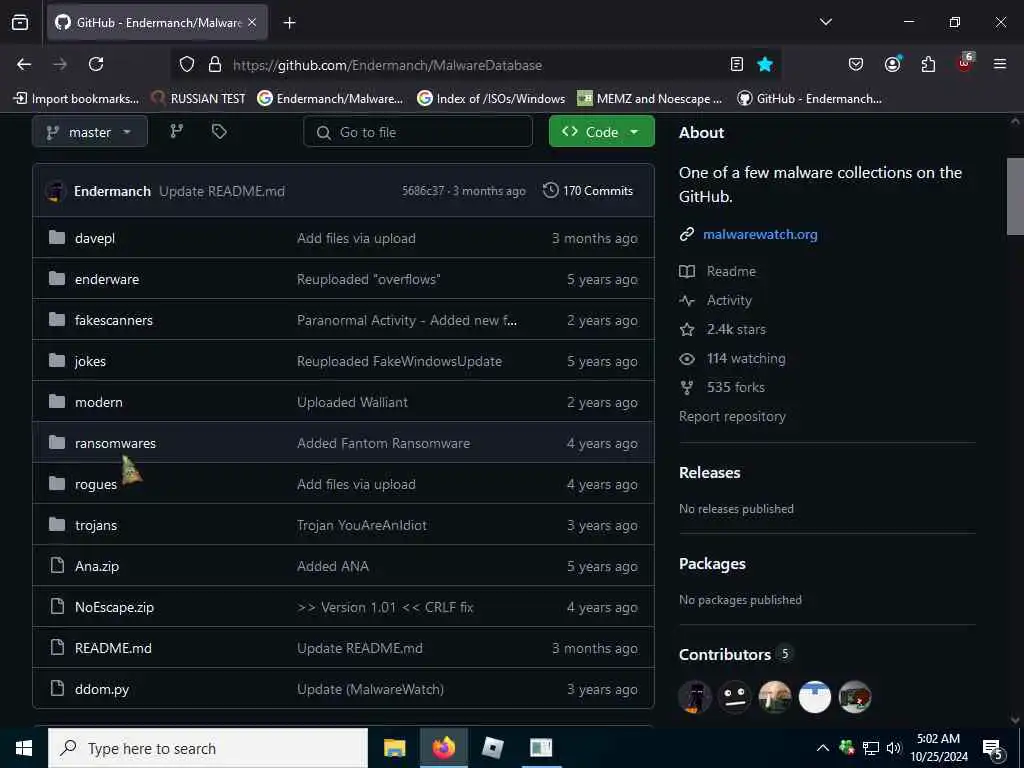Open the Extensions puzzle icon
Image resolution: width=1024 pixels, height=768 pixels.
pos(928,64)
